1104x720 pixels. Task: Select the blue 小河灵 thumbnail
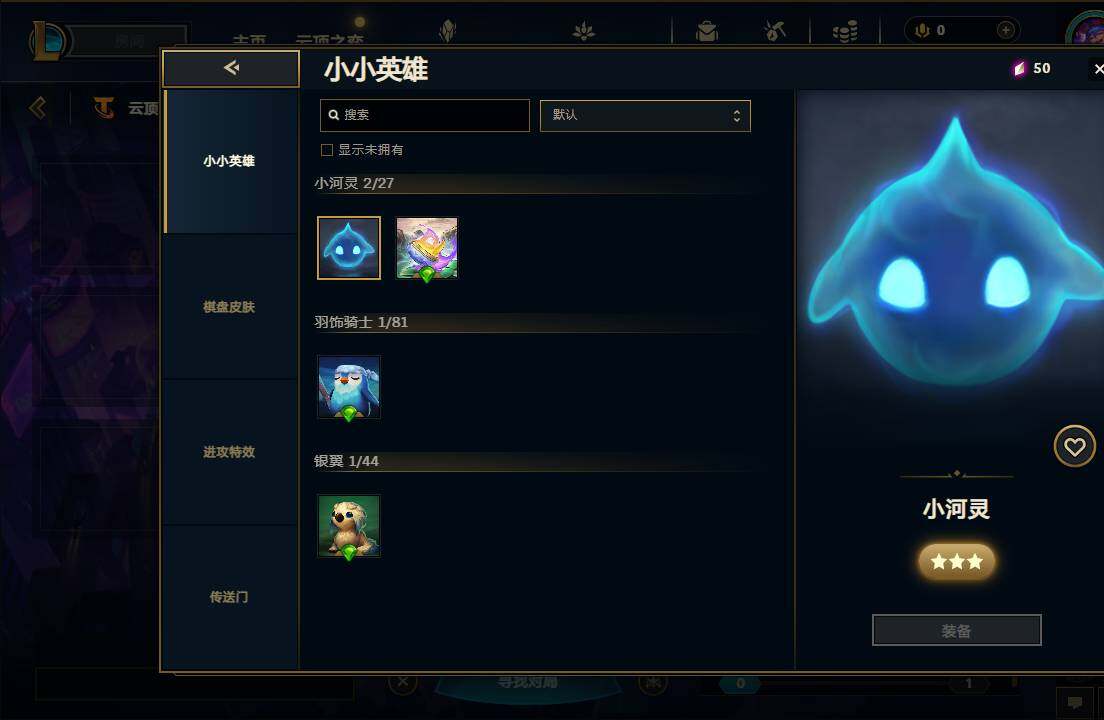tap(349, 248)
